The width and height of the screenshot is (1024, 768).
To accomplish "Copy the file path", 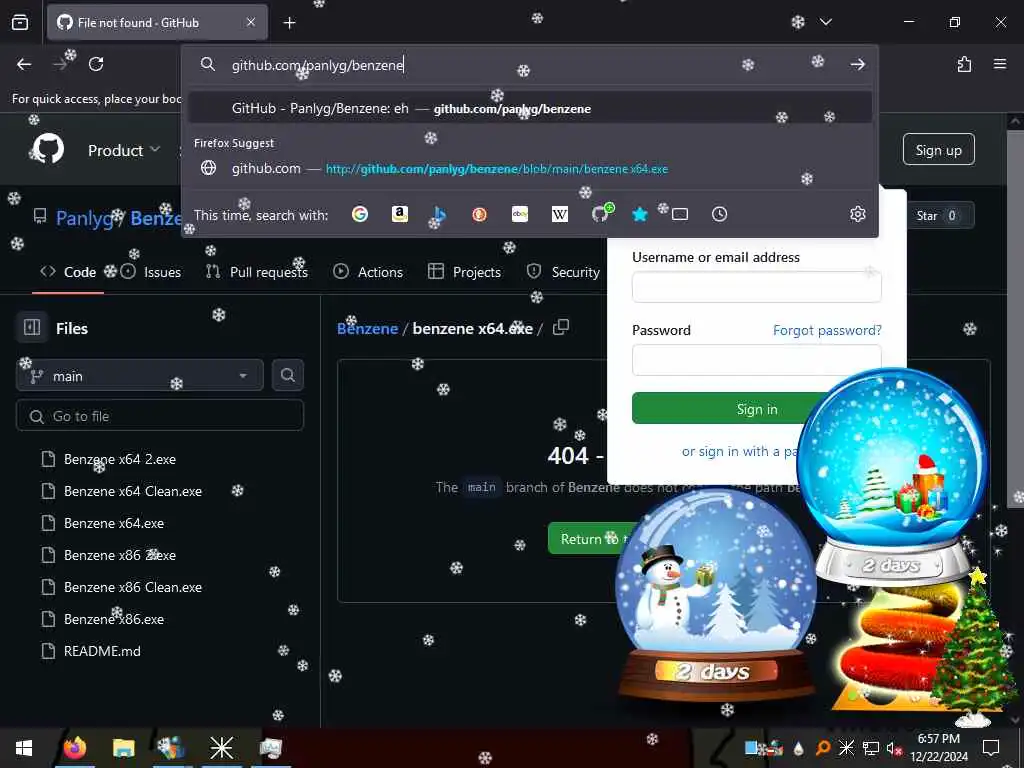I will (x=561, y=327).
